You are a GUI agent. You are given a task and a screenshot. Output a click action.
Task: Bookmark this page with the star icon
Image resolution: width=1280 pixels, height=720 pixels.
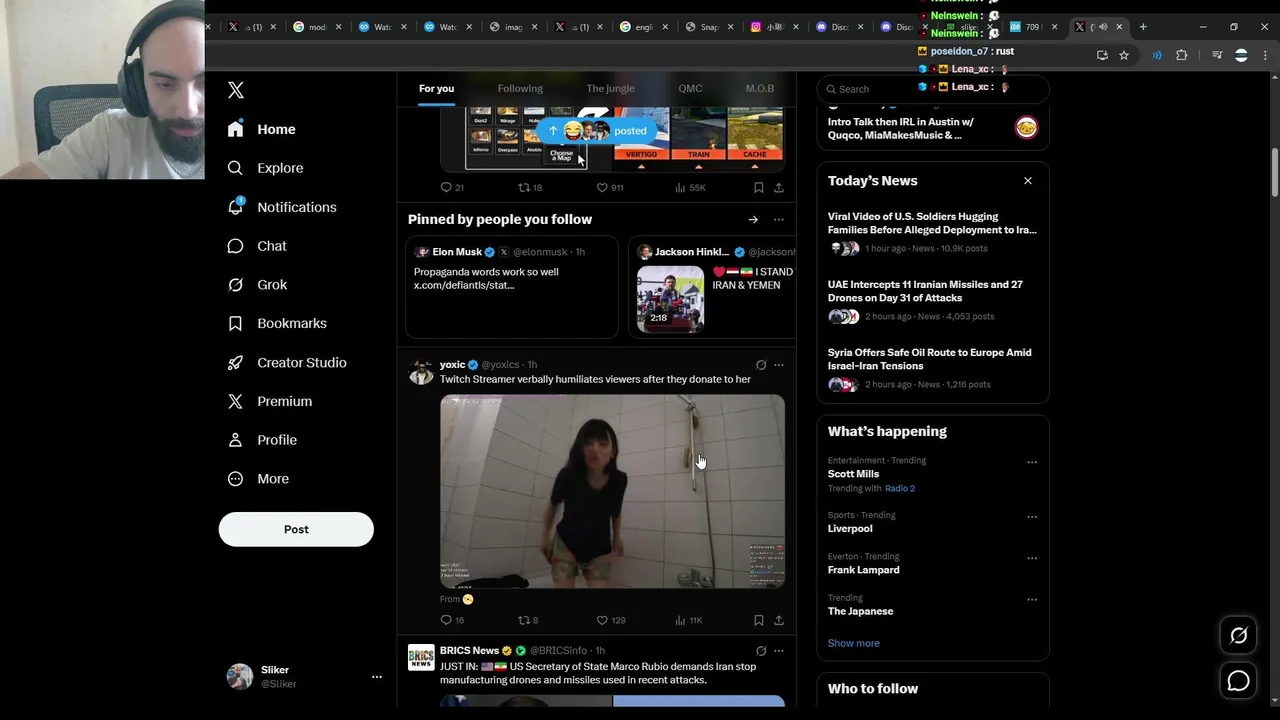click(x=1124, y=55)
